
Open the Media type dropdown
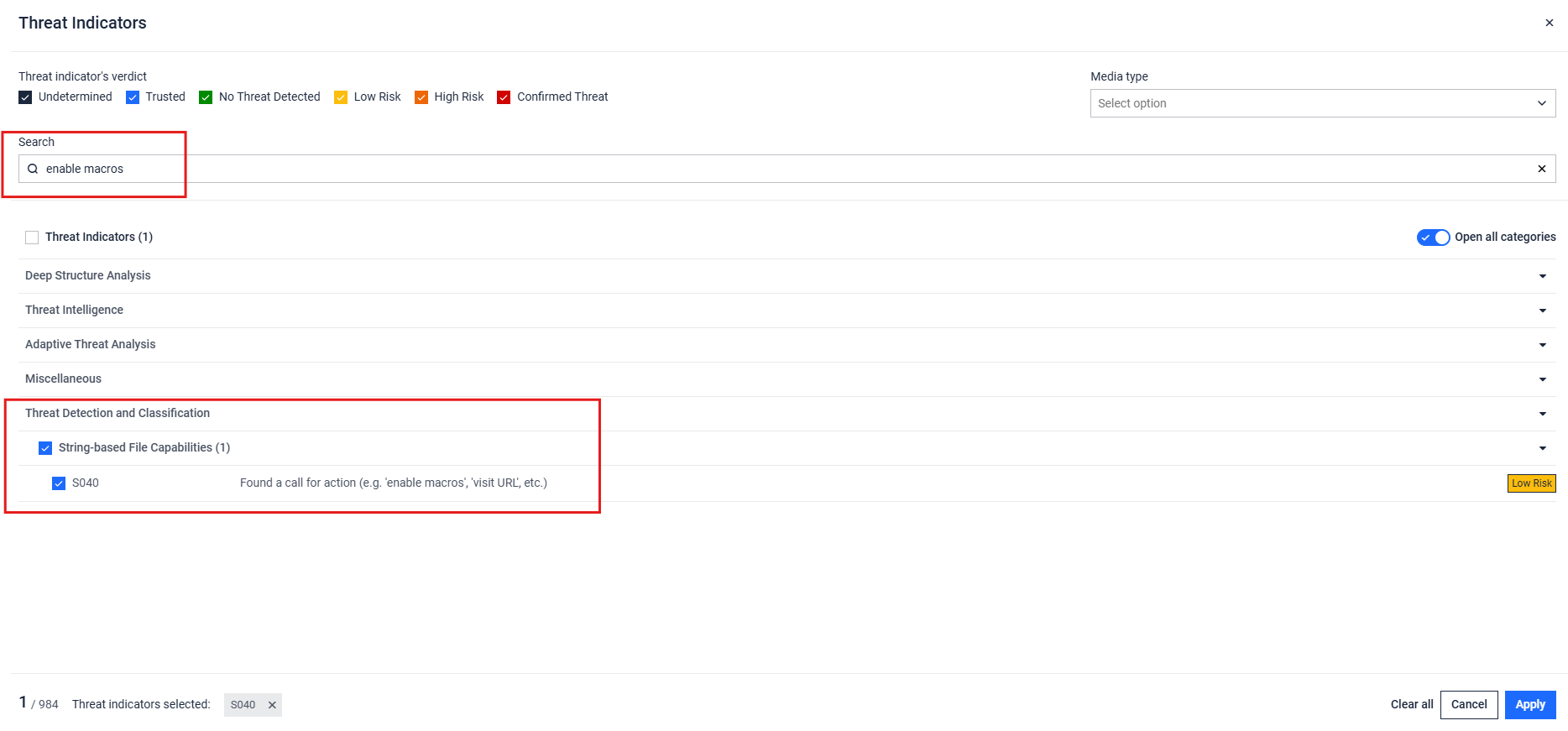coord(1322,103)
